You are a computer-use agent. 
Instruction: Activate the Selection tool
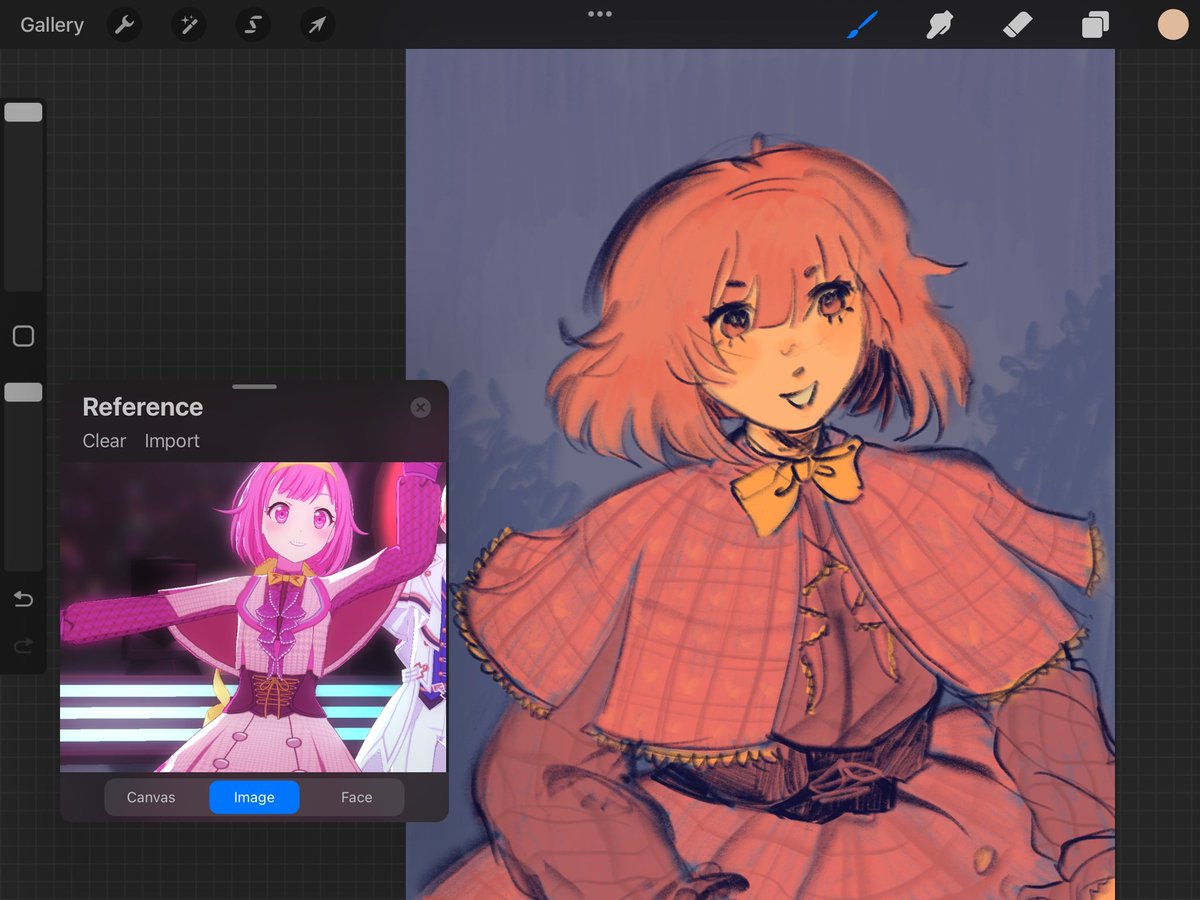(x=253, y=25)
